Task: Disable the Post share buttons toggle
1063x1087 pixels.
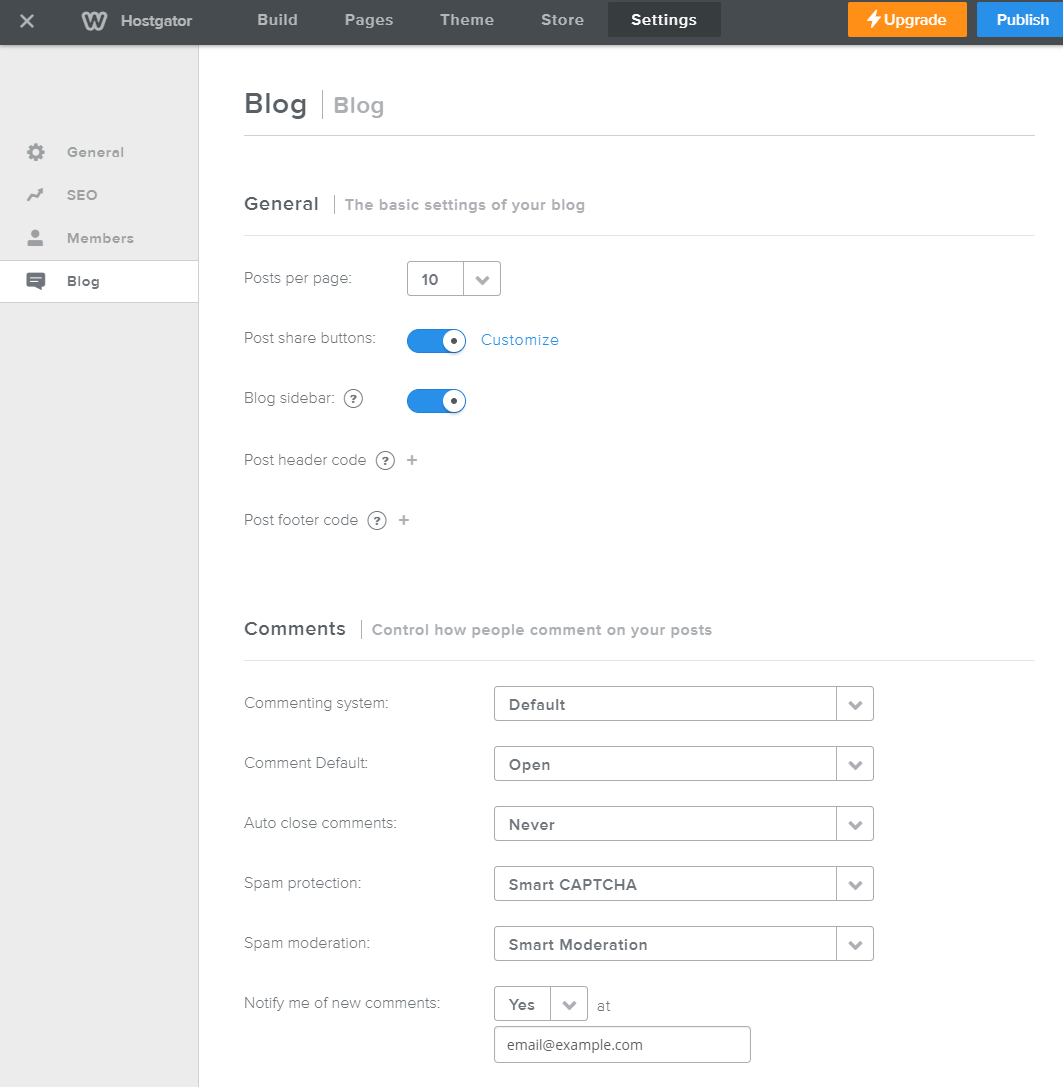Action: point(436,341)
